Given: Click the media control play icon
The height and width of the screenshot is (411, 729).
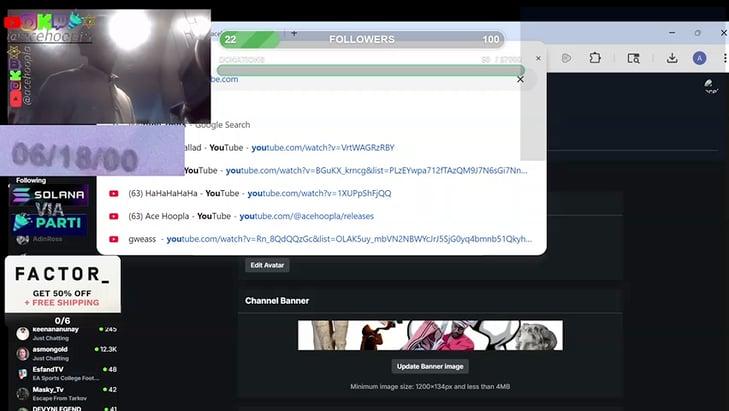Looking at the screenshot, I should pos(566,58).
